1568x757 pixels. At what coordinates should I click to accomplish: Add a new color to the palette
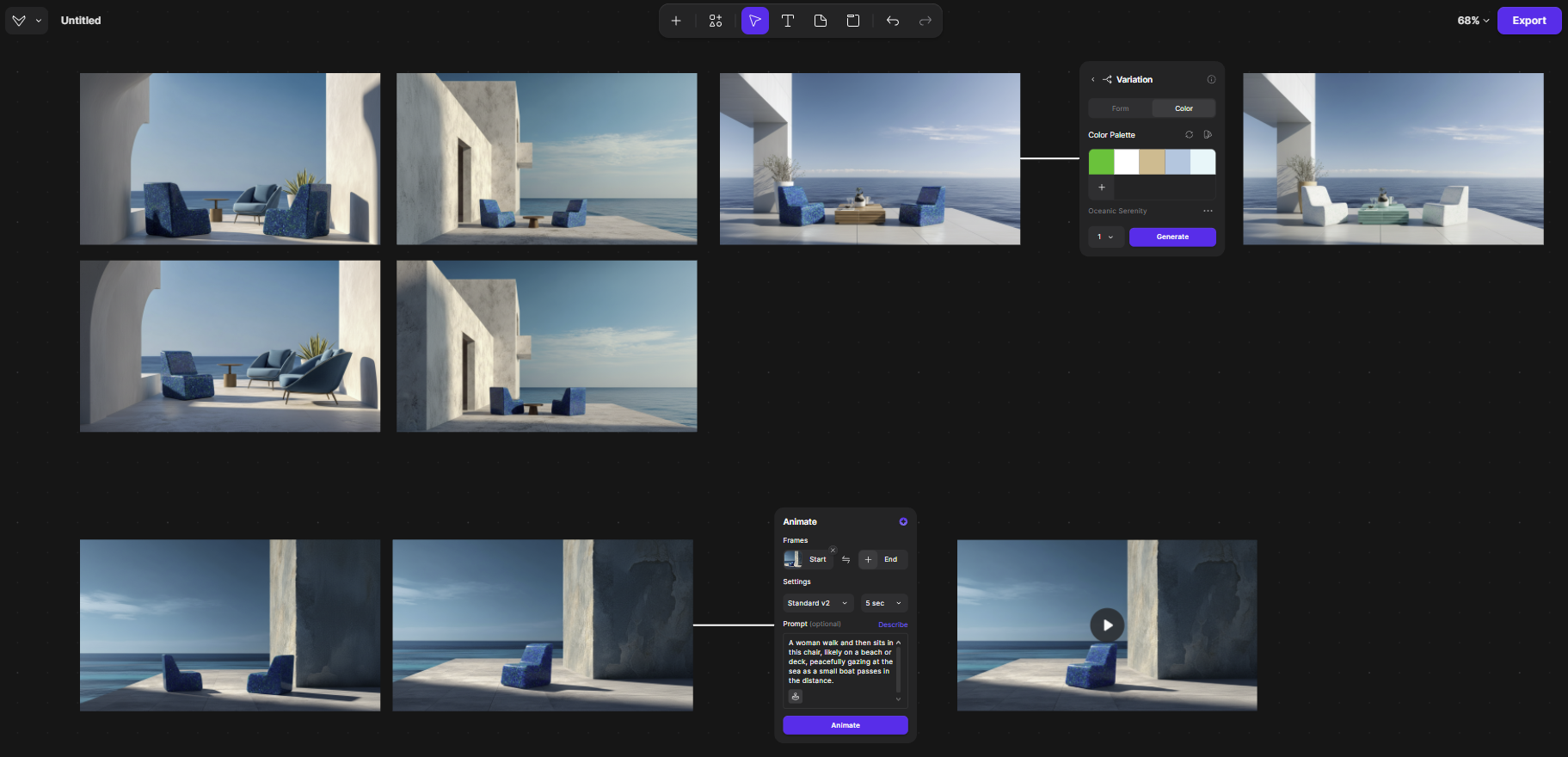coord(1102,188)
